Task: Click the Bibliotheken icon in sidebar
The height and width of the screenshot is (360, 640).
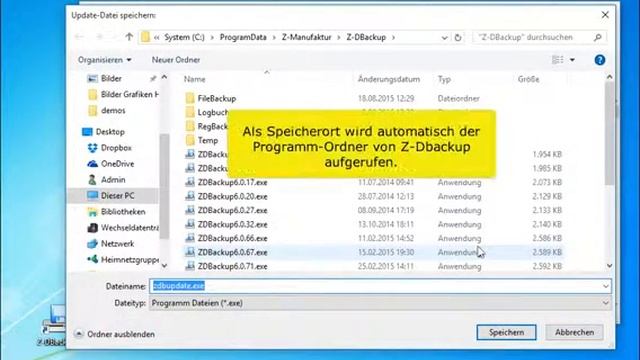Action: coord(93,211)
